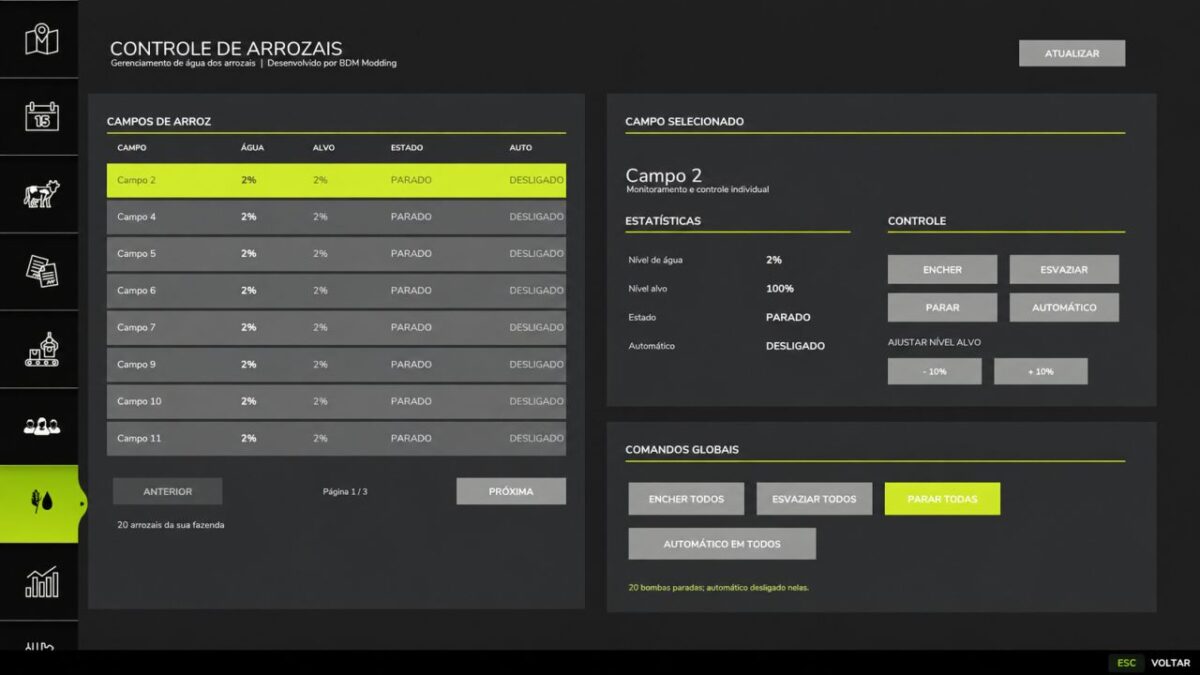Screen dimensions: 1200x675
Task: Toggle AUTOMÁTICO mode for Campo 2
Action: (x=1064, y=308)
